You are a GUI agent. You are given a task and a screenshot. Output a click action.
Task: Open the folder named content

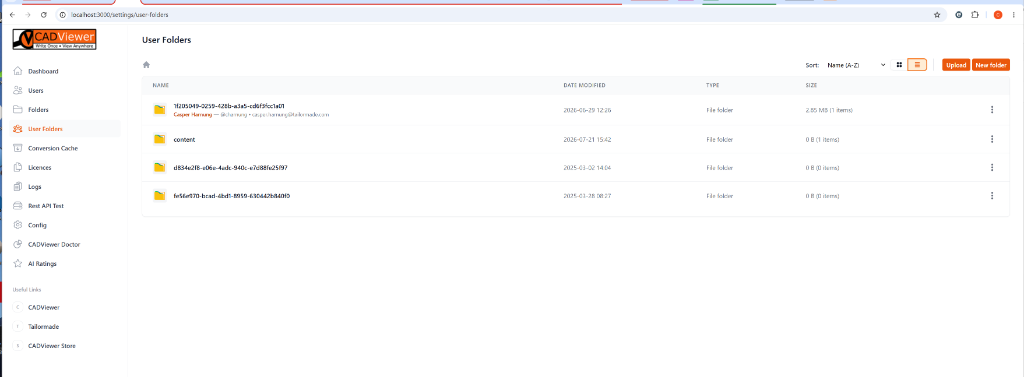[184, 139]
